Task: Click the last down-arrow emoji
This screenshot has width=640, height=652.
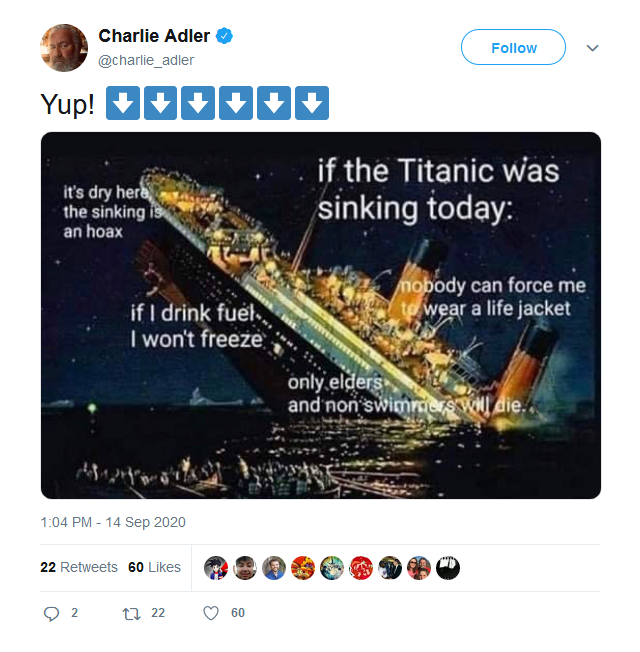Action: [312, 103]
